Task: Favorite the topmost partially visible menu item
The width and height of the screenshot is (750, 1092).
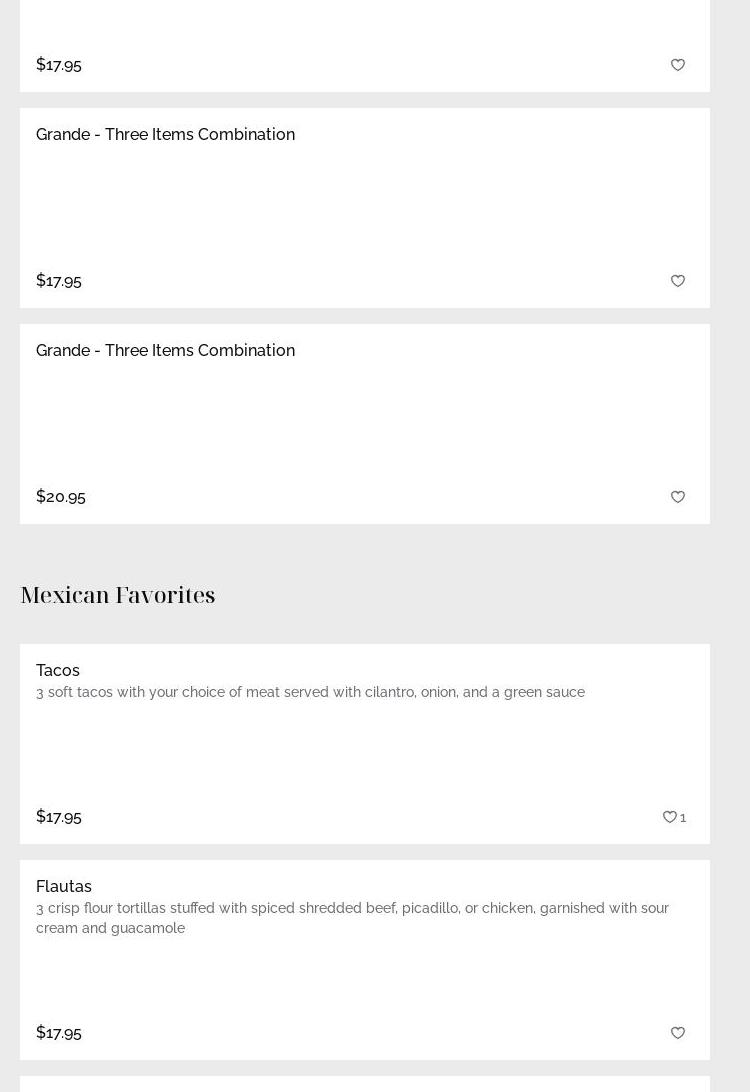Action: [x=678, y=65]
